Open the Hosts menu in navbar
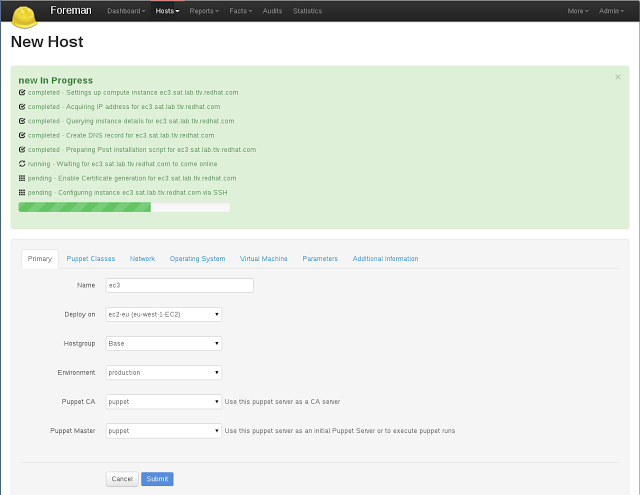The width and height of the screenshot is (640, 495). pos(167,11)
